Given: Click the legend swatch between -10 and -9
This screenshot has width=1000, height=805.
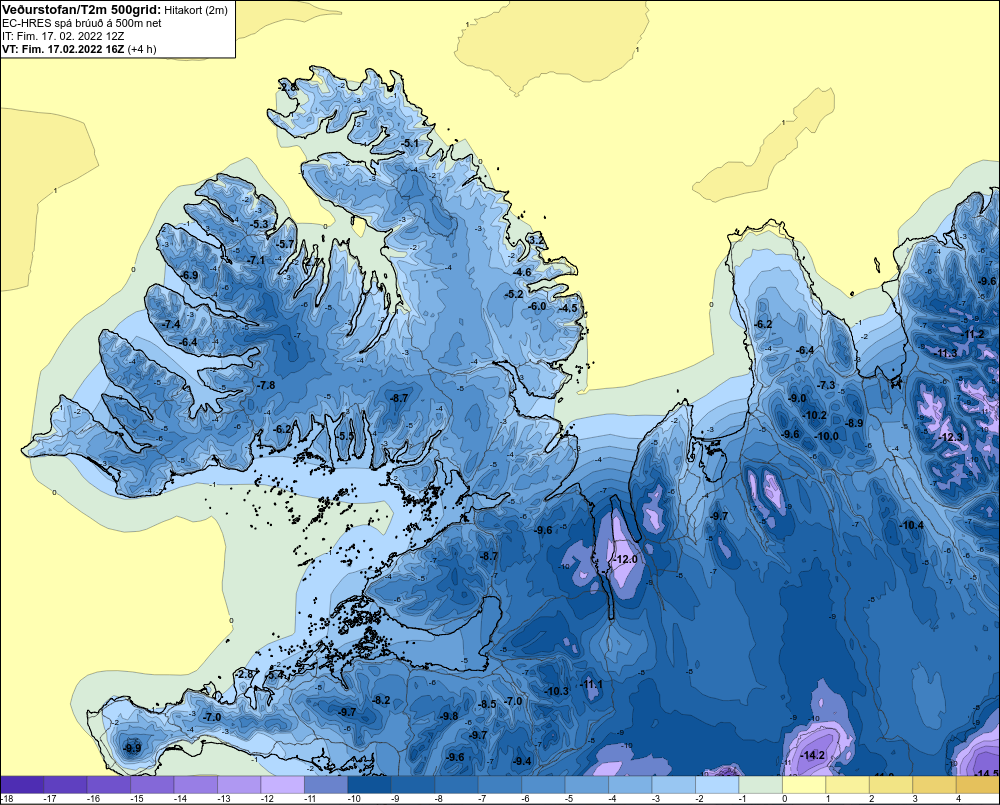Looking at the screenshot, I should click(369, 785).
